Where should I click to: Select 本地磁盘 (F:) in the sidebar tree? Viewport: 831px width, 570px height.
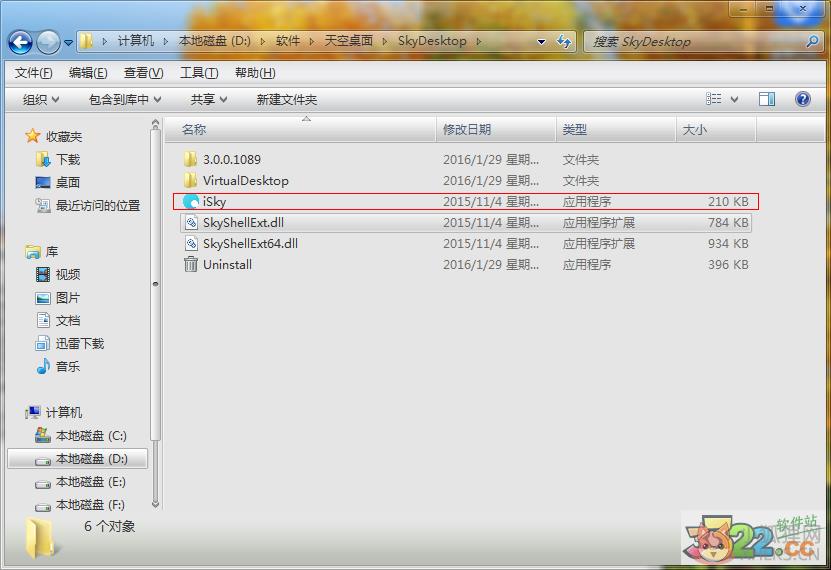tap(90, 505)
